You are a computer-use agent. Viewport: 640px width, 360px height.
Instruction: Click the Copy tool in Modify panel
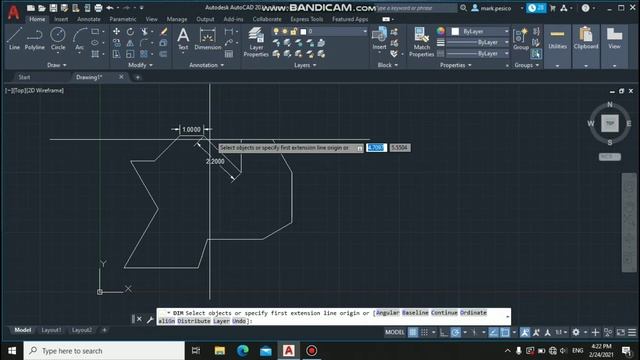pos(117,42)
